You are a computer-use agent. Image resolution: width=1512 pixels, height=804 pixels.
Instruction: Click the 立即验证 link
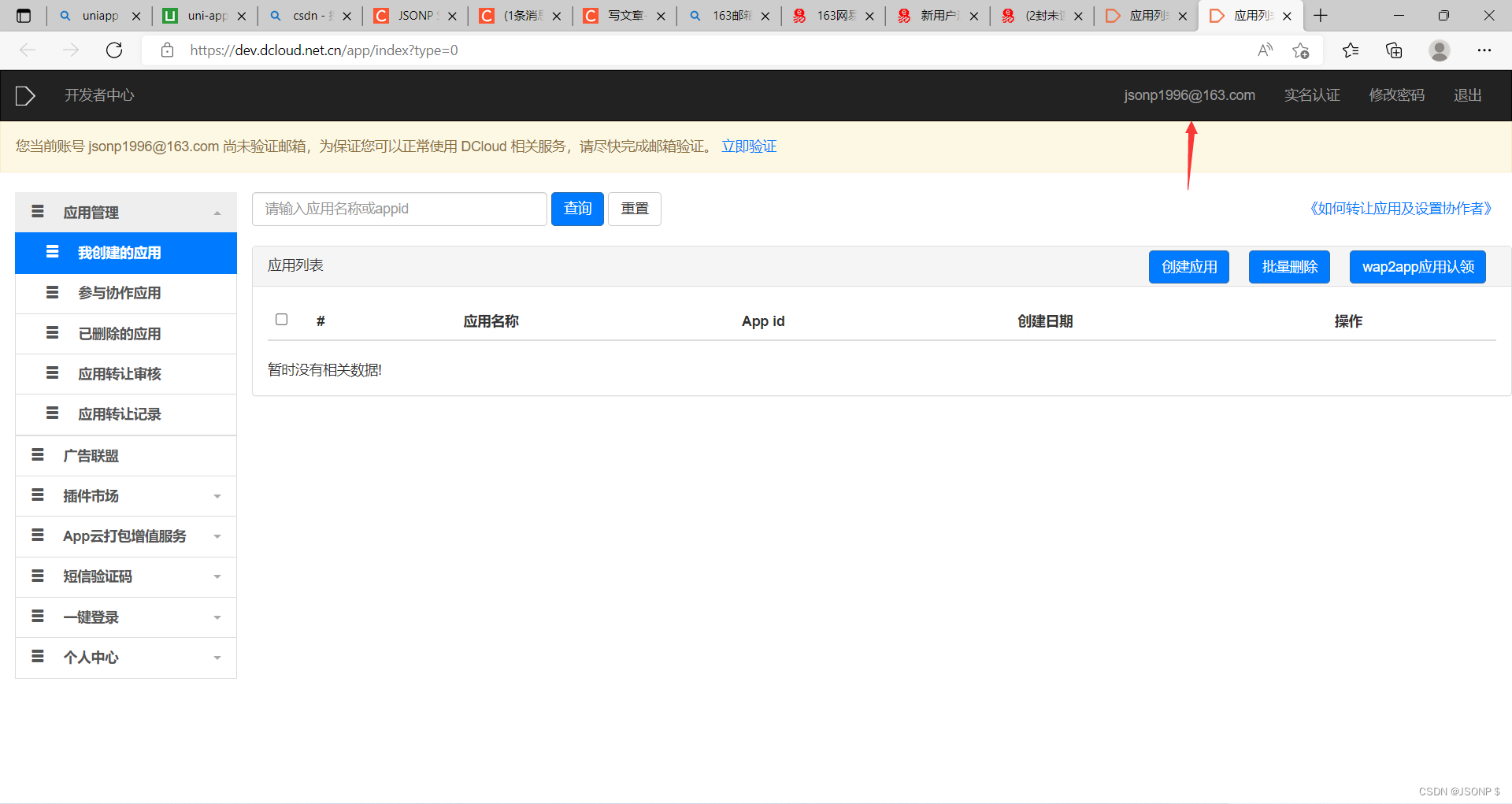(748, 146)
